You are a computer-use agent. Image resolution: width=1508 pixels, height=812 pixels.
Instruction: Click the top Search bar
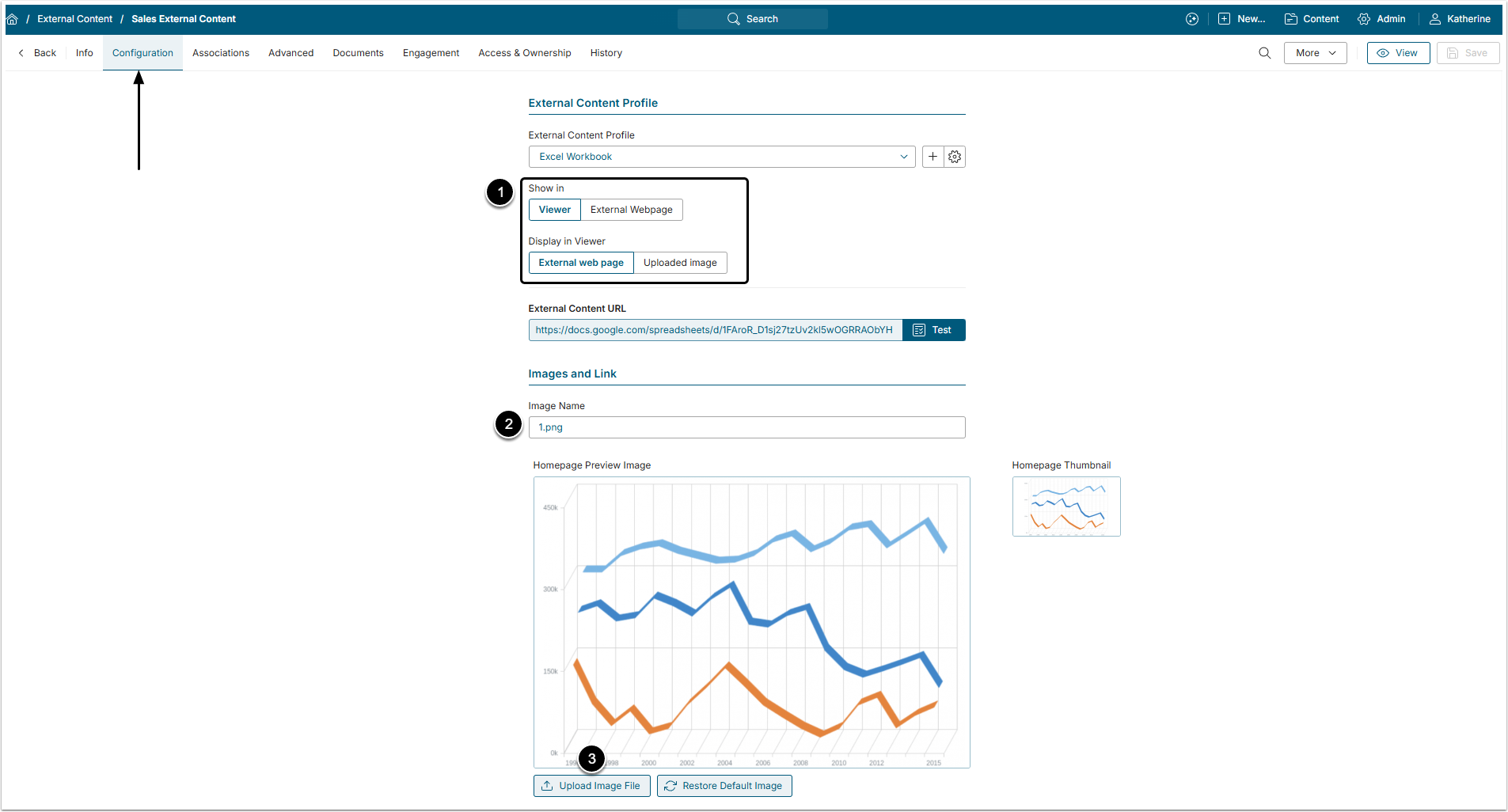click(x=753, y=19)
